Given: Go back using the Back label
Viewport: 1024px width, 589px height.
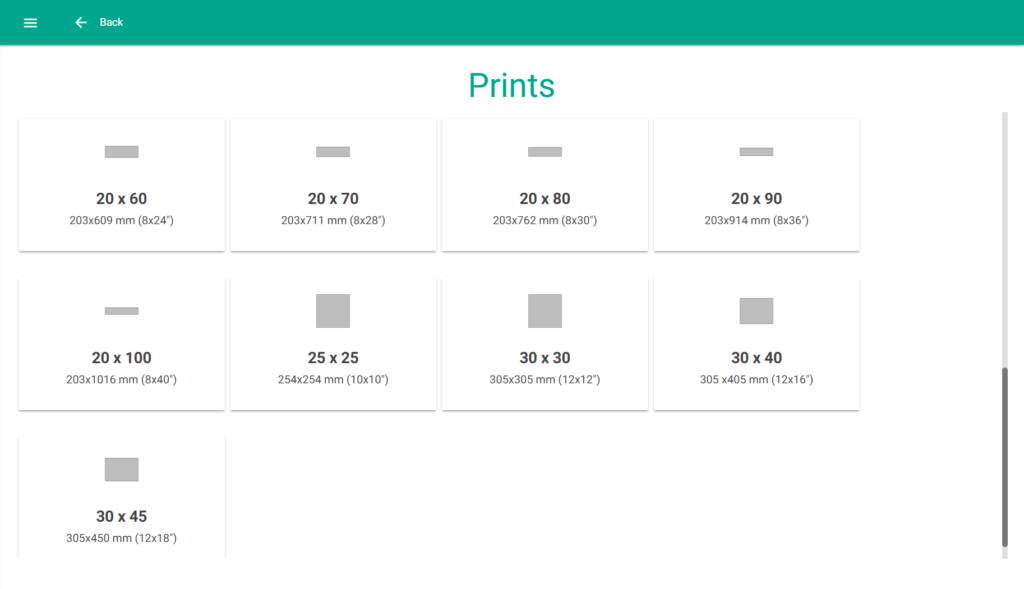Looking at the screenshot, I should click(111, 22).
